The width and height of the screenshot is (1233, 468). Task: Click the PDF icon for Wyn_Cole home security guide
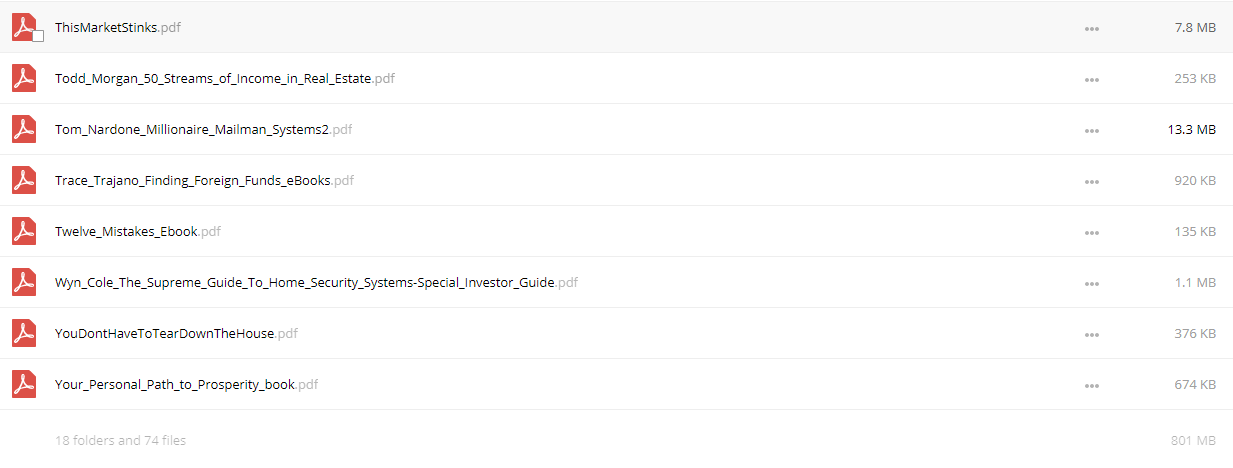click(24, 282)
